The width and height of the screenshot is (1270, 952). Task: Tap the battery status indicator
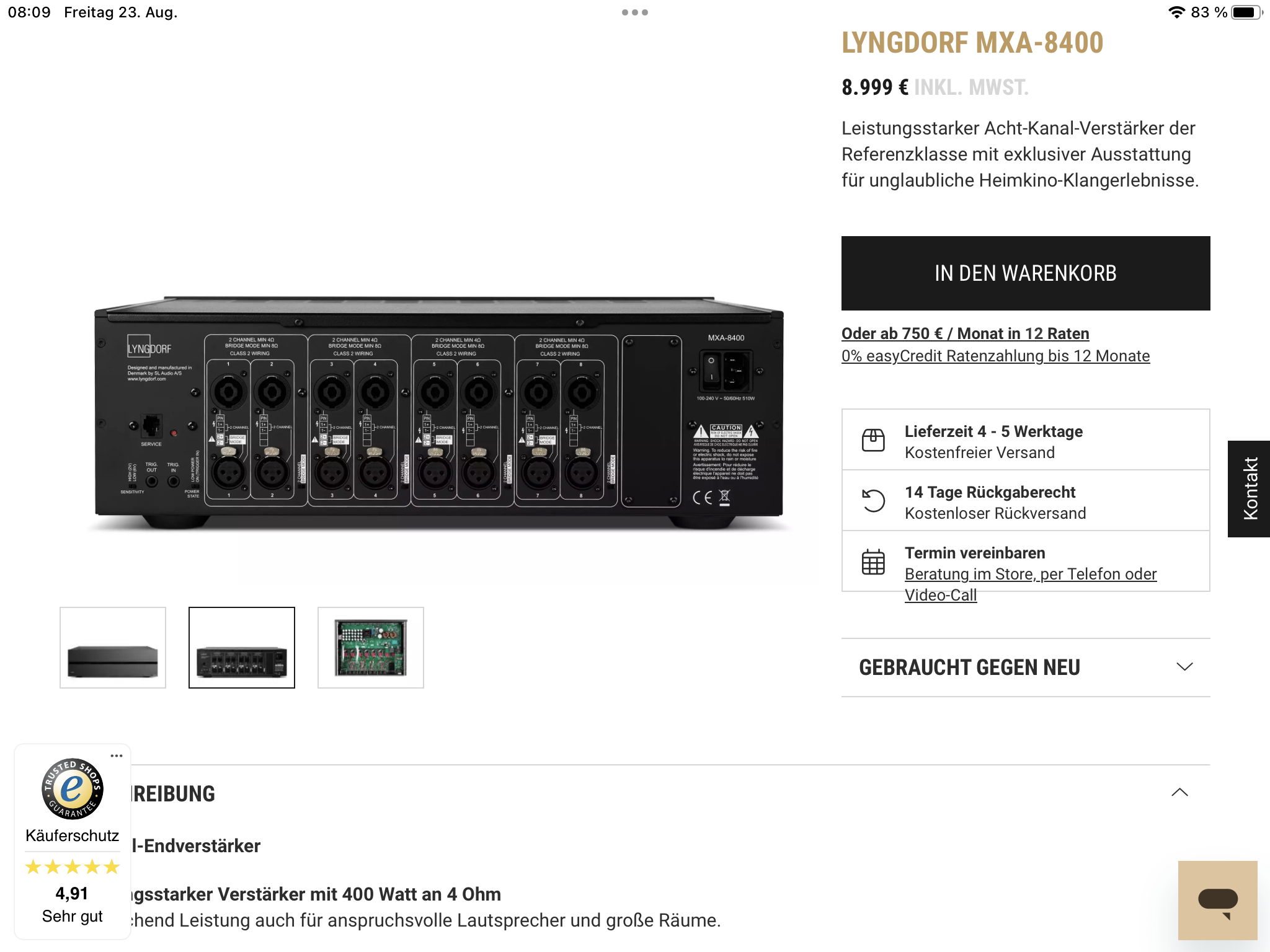pyautogui.click(x=1247, y=12)
